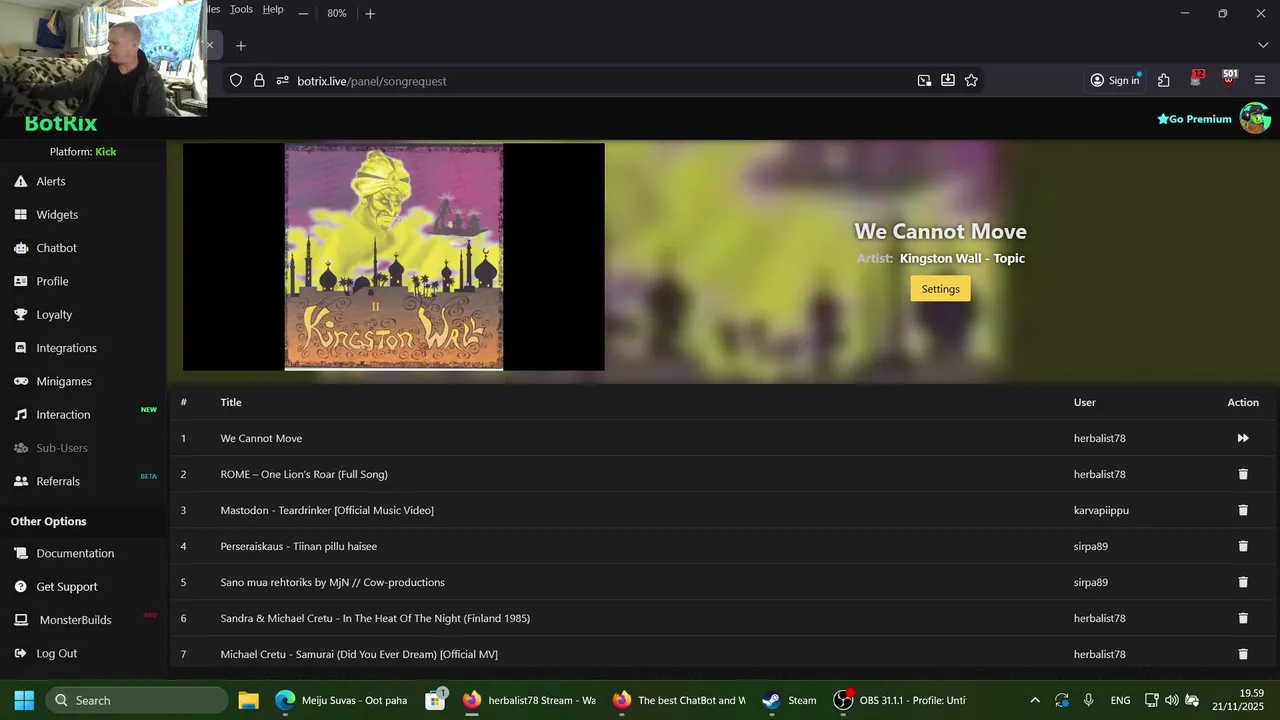
Task: Expand the list all tabs chevron
Action: coord(1263,46)
